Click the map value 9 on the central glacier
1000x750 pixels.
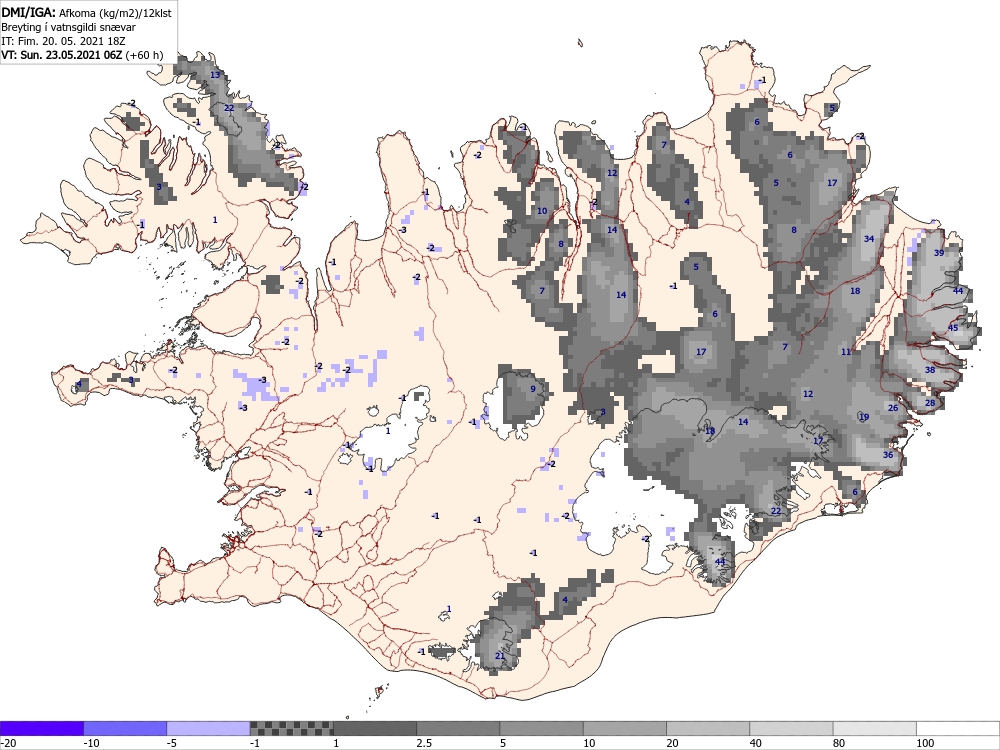pyautogui.click(x=533, y=388)
